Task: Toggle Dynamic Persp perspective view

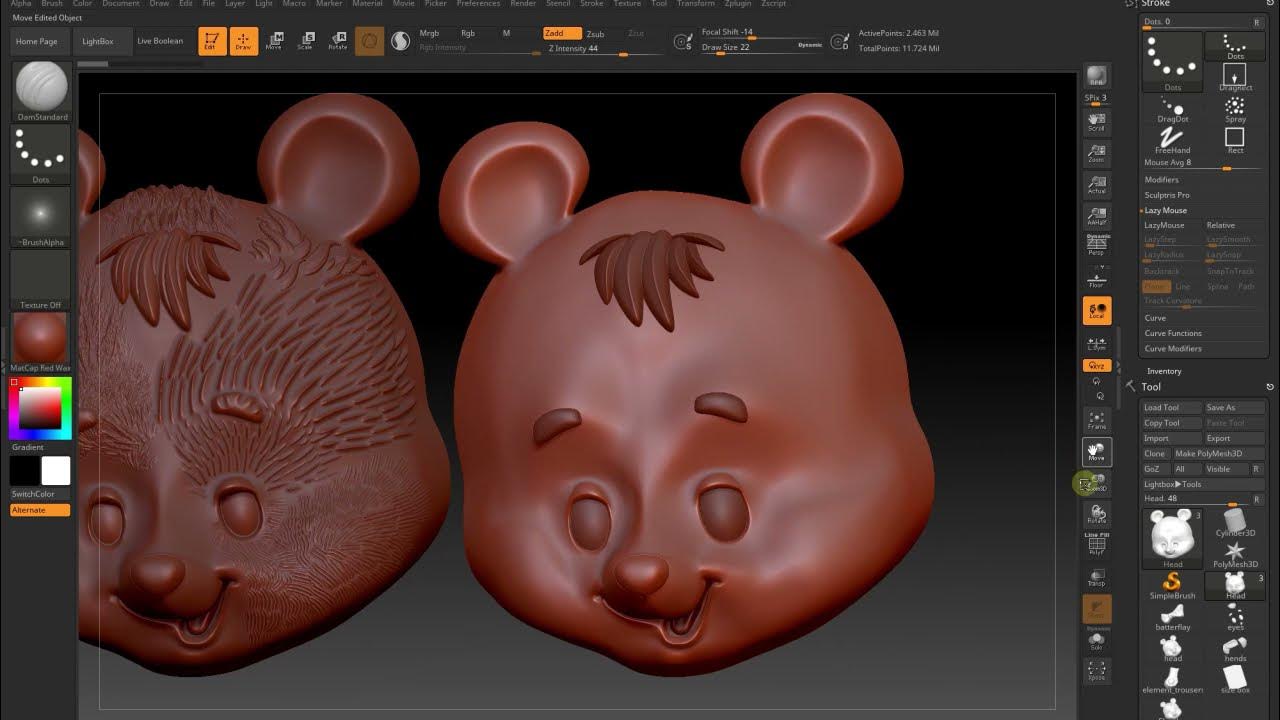Action: (1097, 245)
